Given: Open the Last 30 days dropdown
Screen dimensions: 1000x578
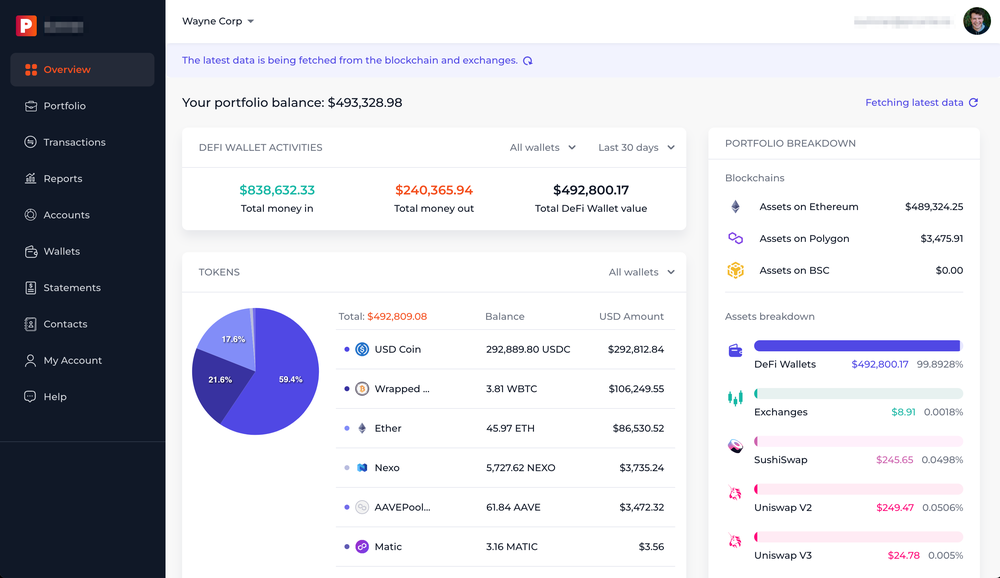Looking at the screenshot, I should pos(636,147).
